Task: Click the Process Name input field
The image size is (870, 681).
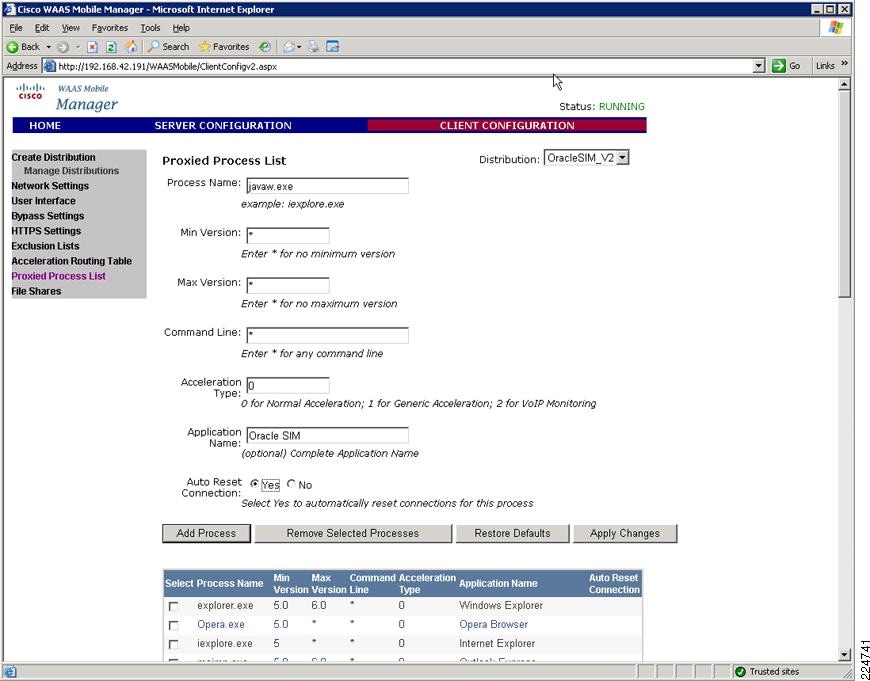Action: point(327,186)
